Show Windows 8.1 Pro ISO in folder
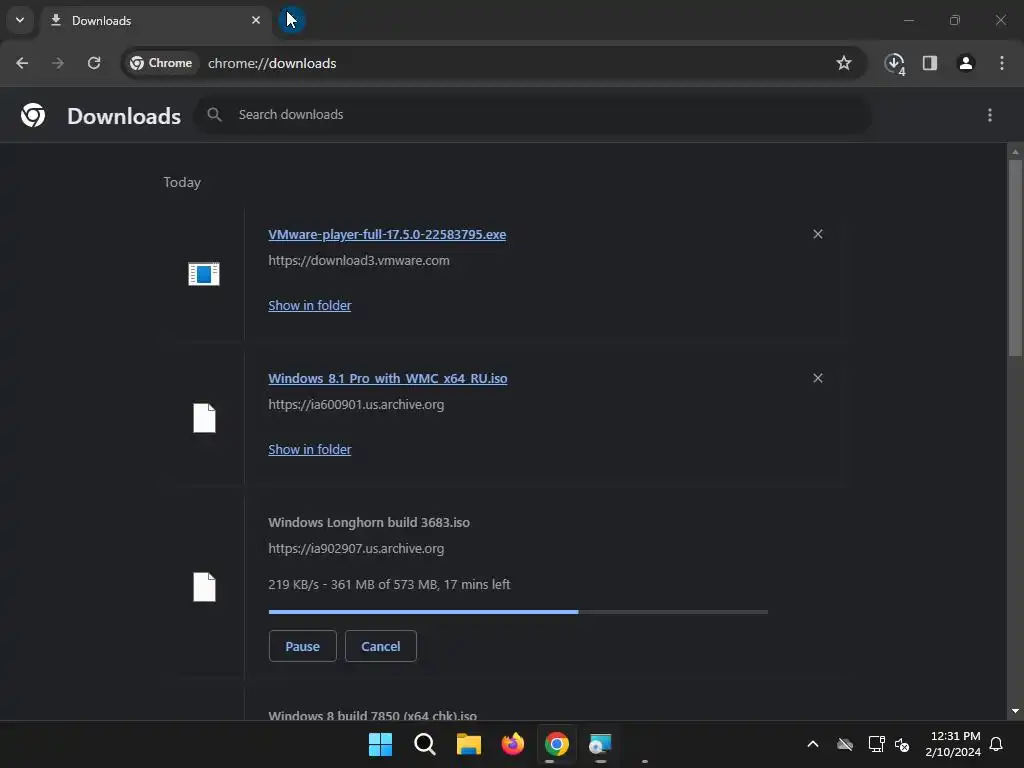This screenshot has height=768, width=1024. (310, 450)
